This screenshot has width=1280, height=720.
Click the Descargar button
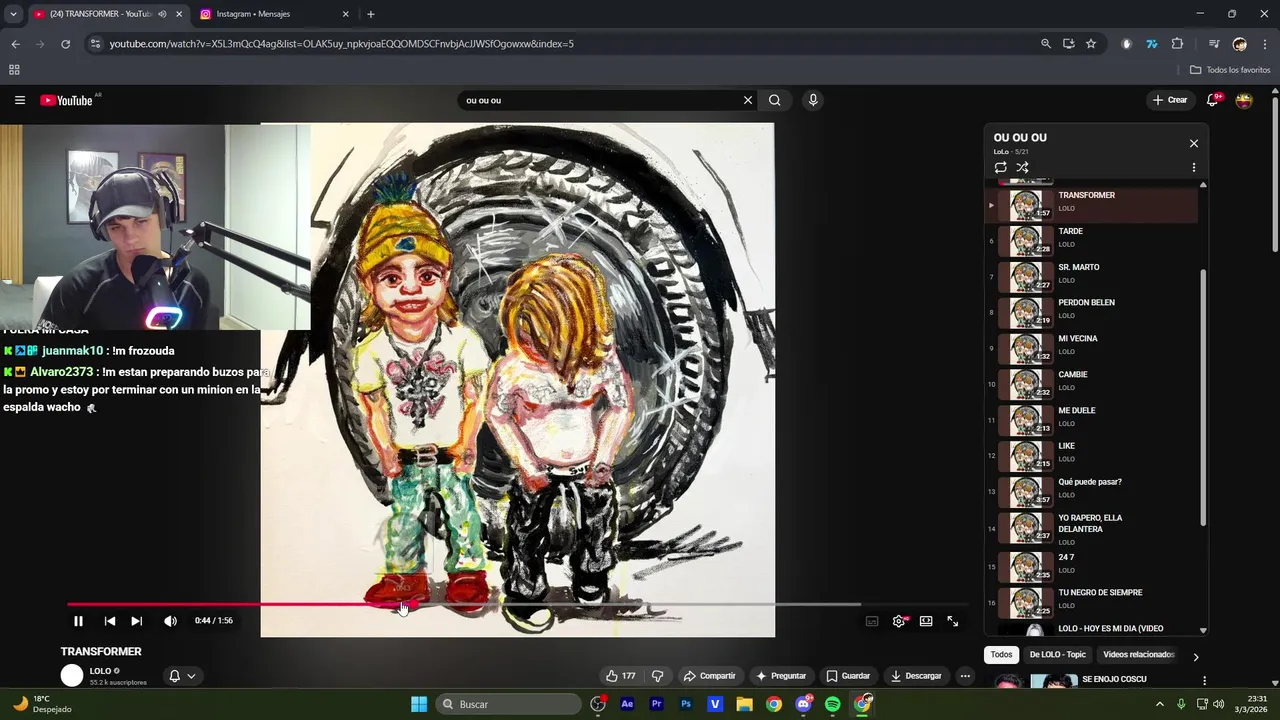[x=915, y=676]
